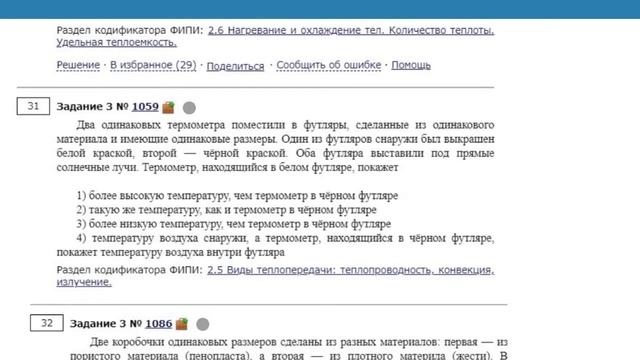Image resolution: width=640 pixels, height=360 pixels.
Task: Open task number 1086 link
Action: pyautogui.click(x=158, y=324)
